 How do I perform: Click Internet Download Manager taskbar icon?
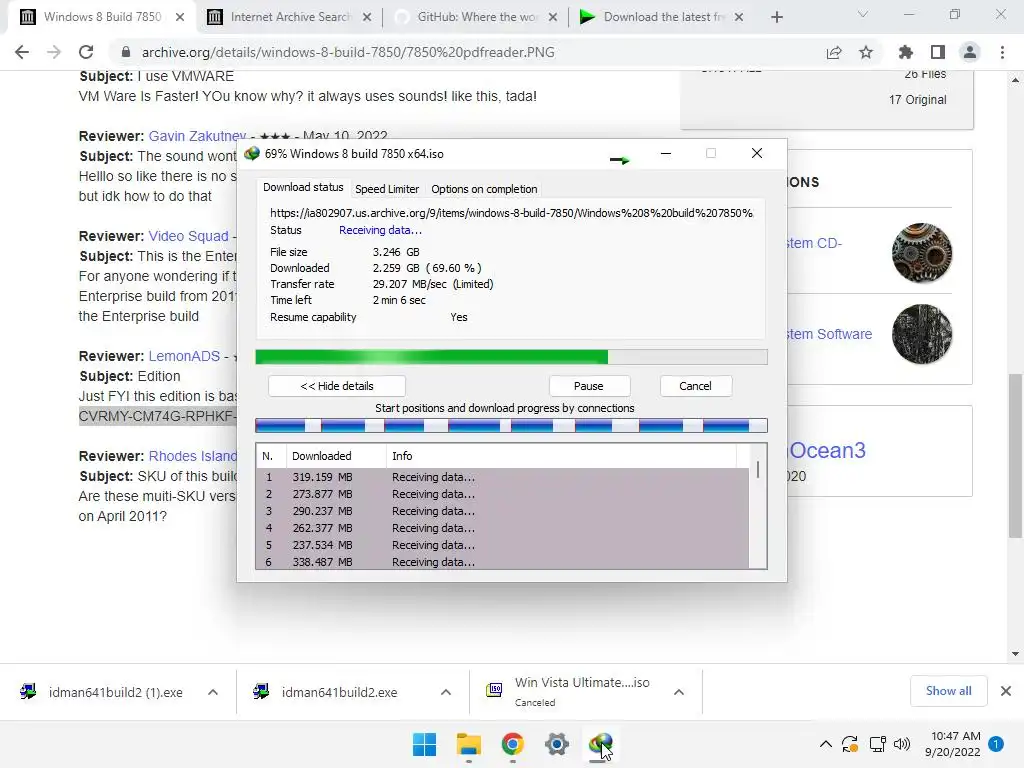pos(601,744)
